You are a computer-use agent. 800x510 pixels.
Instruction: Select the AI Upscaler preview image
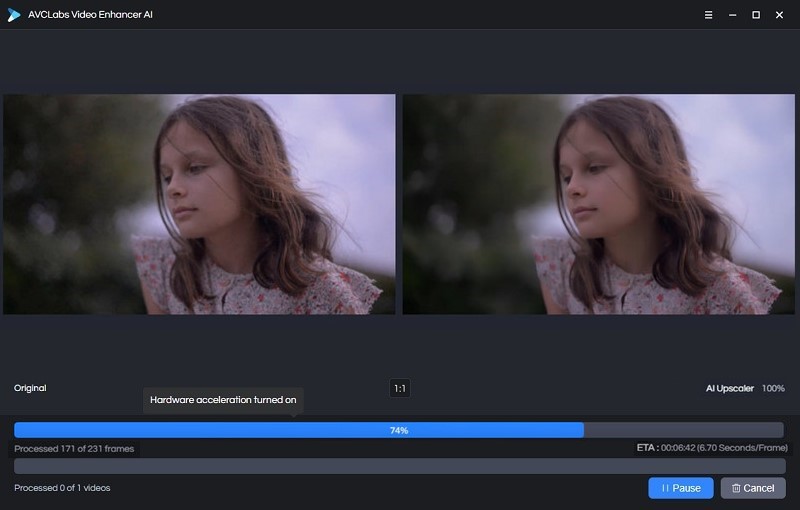click(x=598, y=204)
